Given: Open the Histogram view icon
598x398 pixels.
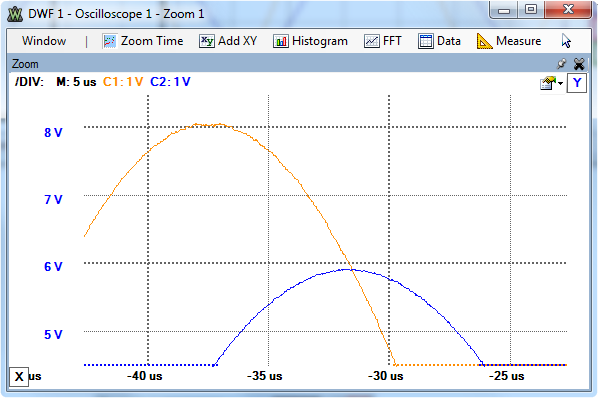Looking at the screenshot, I should [280, 41].
